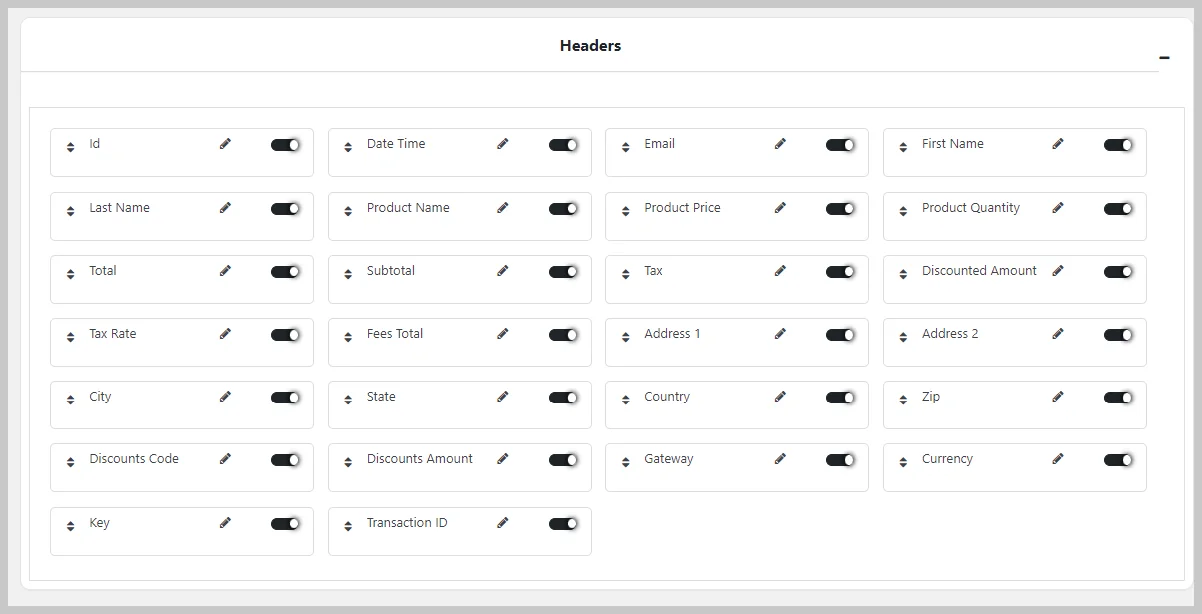Click the sort handle next to Key
1202x614 pixels.
point(70,526)
